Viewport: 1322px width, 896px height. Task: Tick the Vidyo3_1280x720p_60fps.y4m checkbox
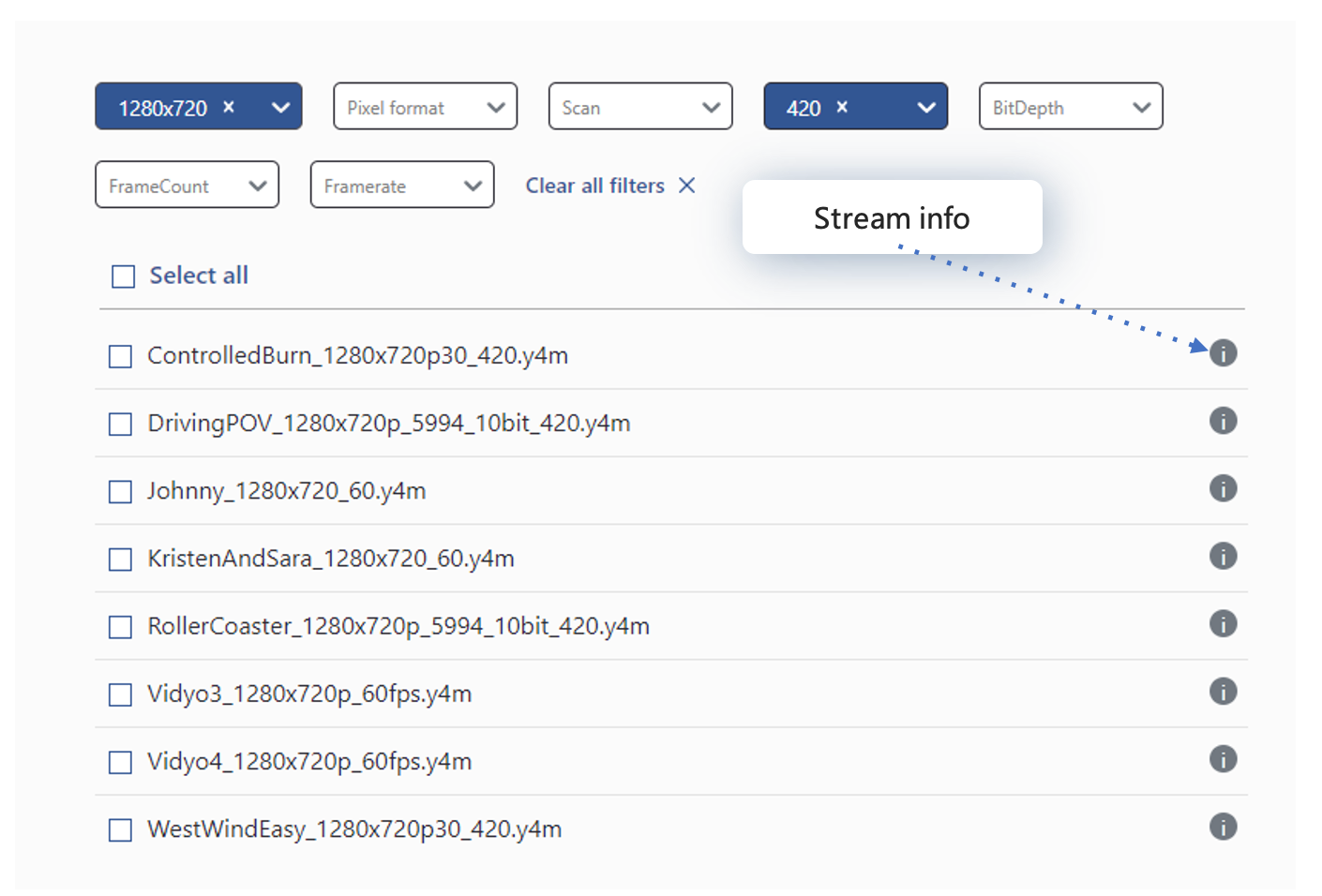coord(120,694)
